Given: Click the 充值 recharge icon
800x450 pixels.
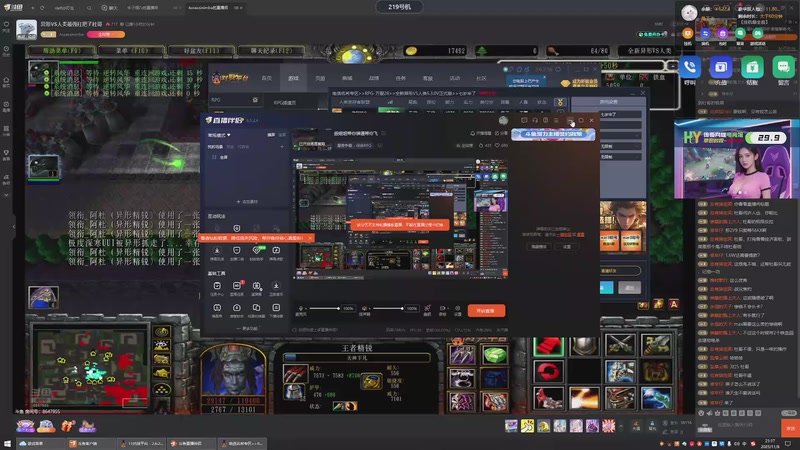Looking at the screenshot, I should pos(721,67).
